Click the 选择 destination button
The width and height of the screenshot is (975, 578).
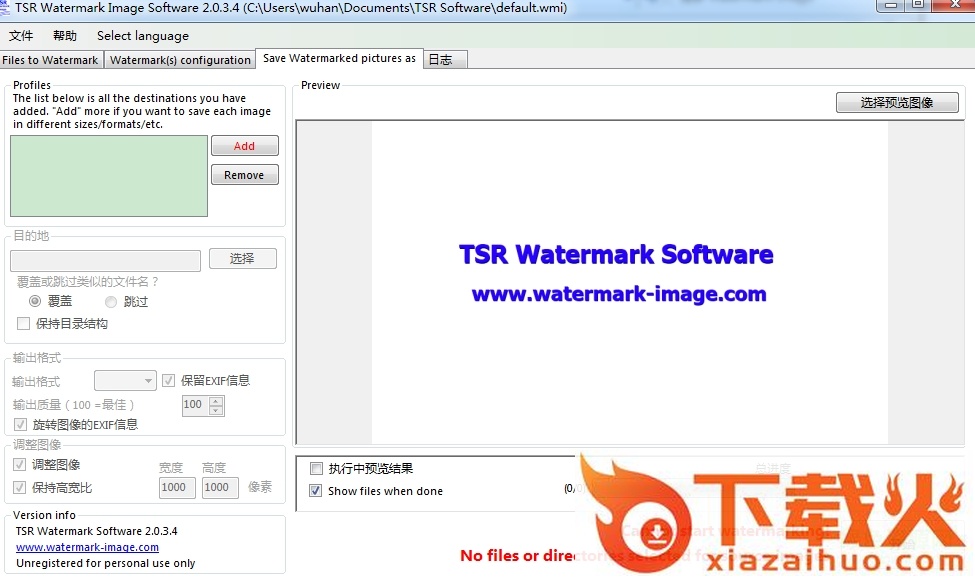click(x=243, y=259)
